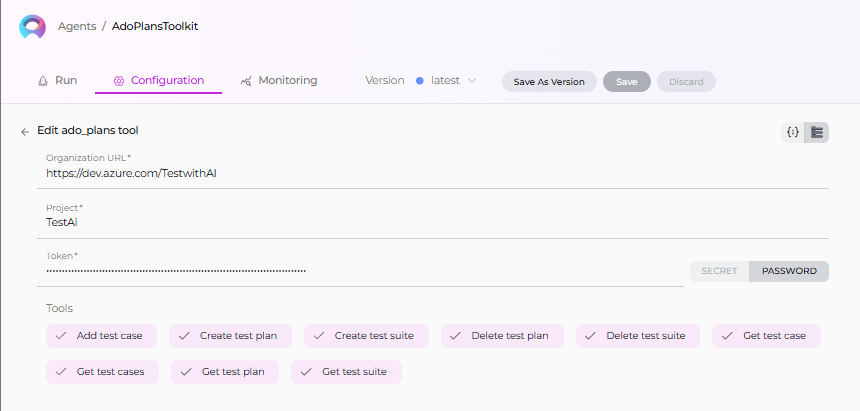
Task: Open the latest version dropdown
Action: (446, 81)
